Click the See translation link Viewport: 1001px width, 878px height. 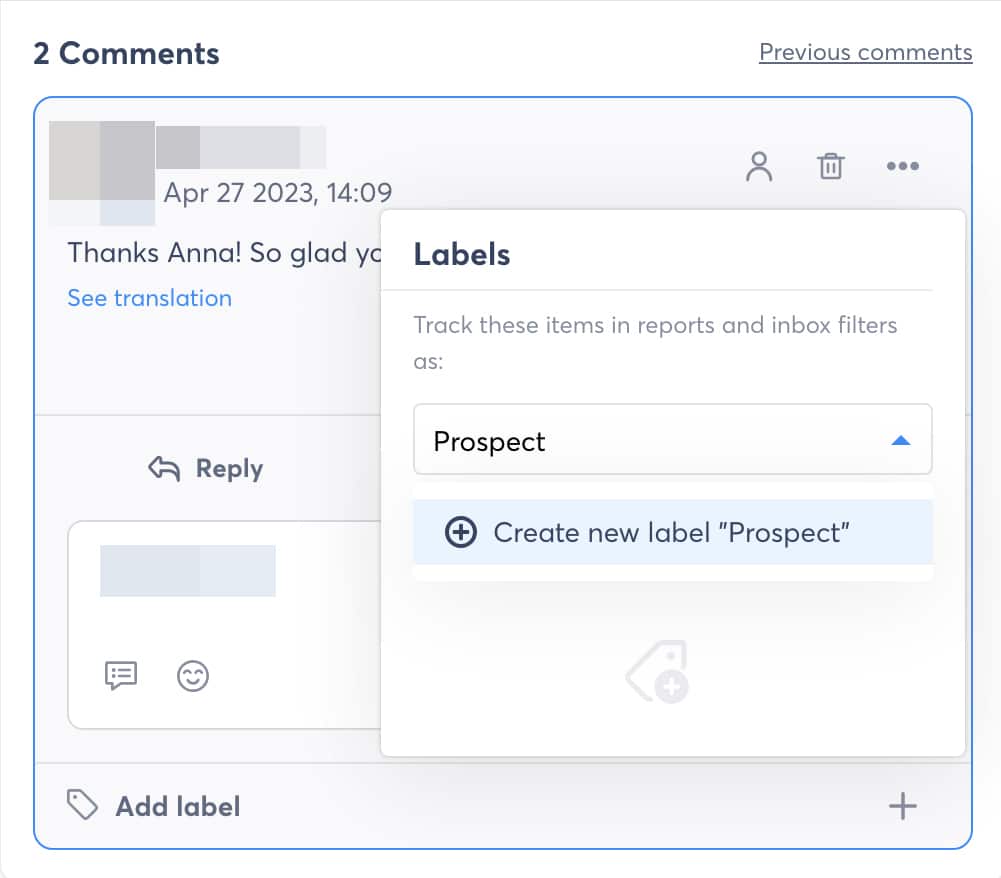[x=149, y=298]
